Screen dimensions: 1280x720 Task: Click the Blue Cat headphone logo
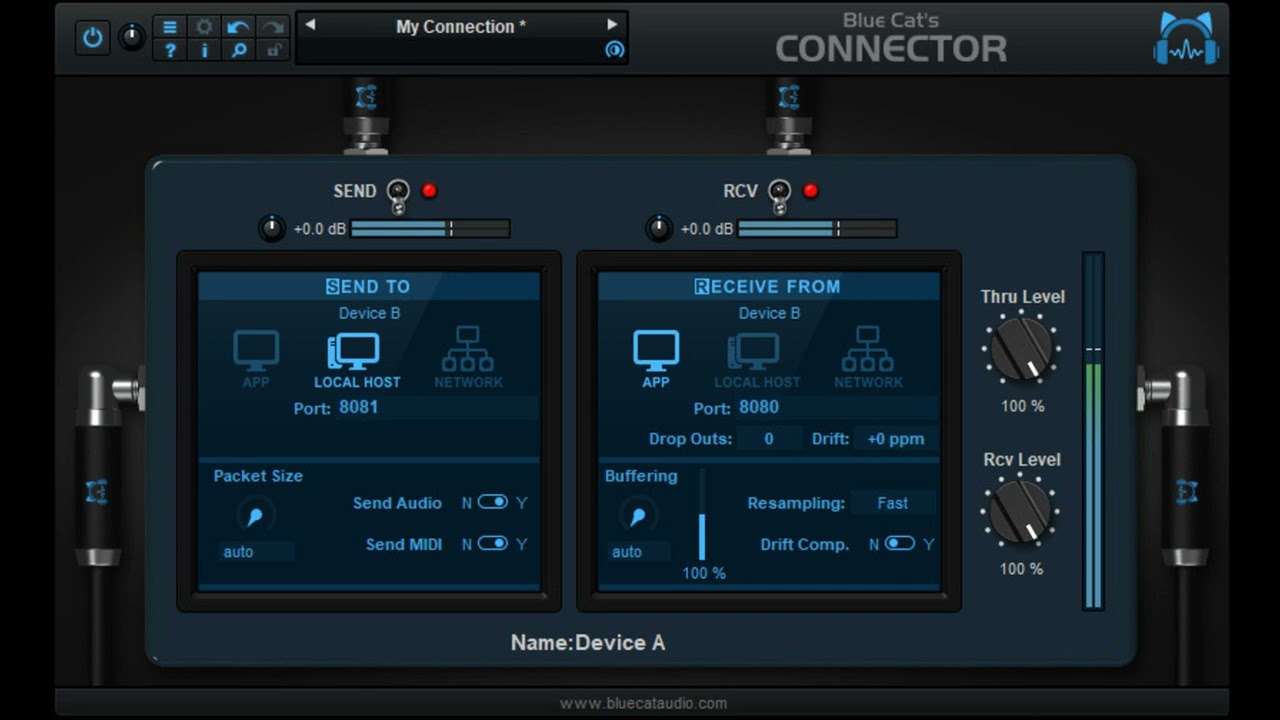pyautogui.click(x=1186, y=39)
